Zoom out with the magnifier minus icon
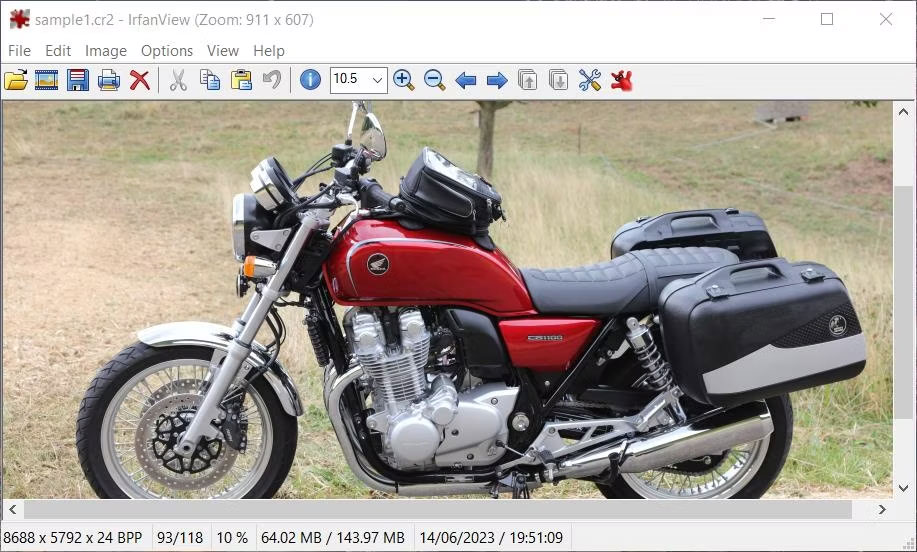 434,80
